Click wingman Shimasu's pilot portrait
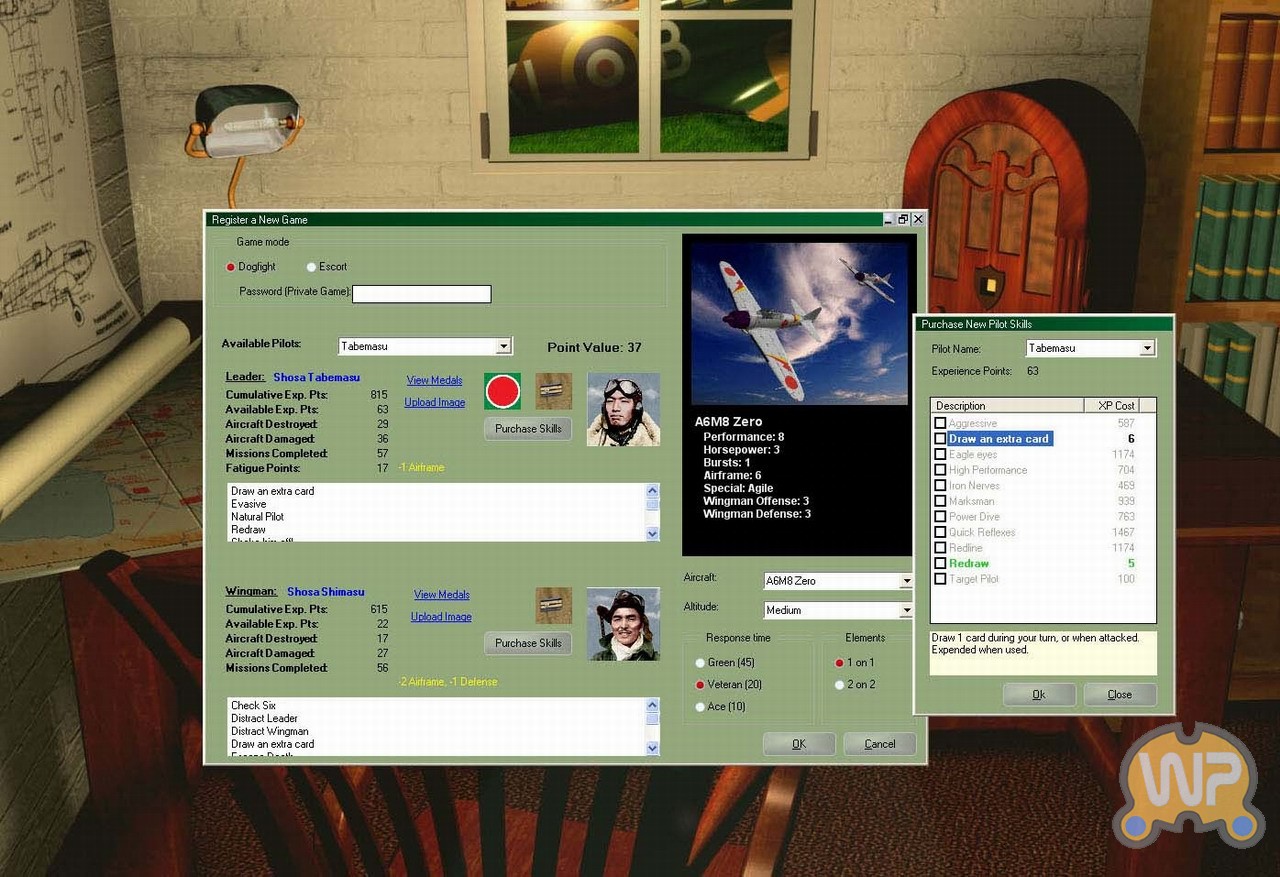This screenshot has height=877, width=1280. (x=623, y=624)
